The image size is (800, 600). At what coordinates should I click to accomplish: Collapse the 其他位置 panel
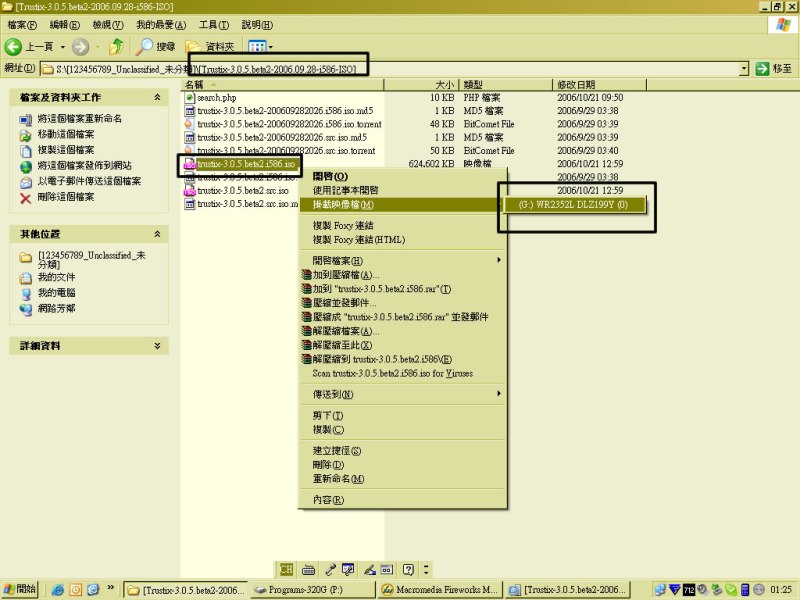click(x=157, y=234)
